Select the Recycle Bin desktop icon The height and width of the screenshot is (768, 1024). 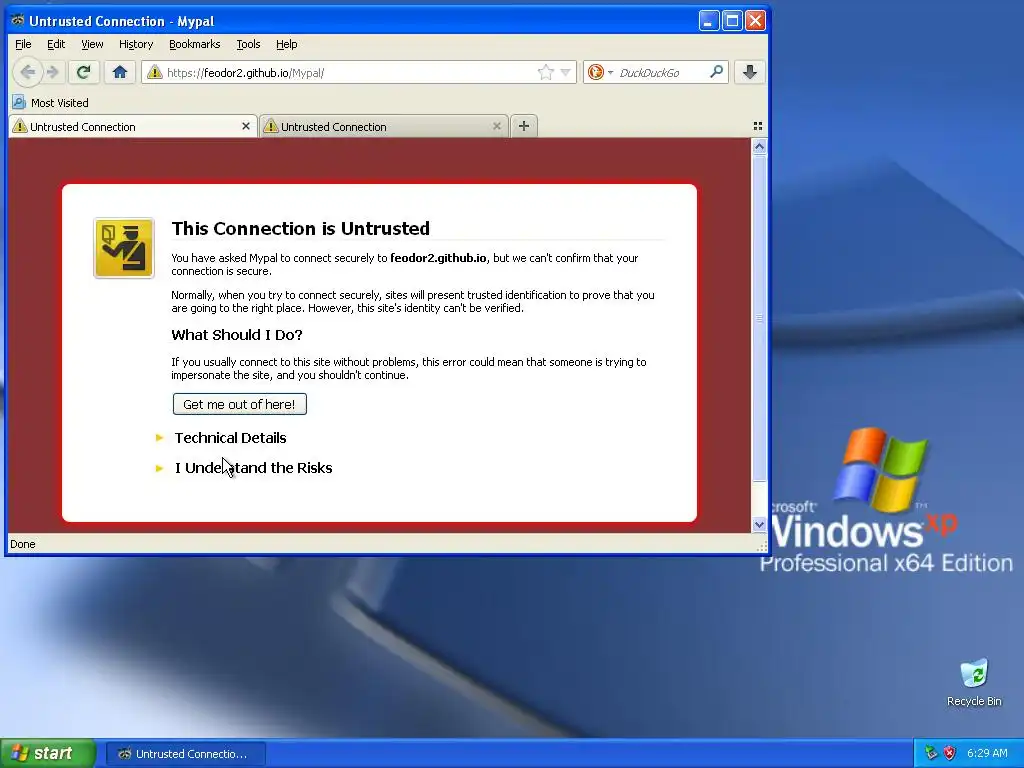pos(974,682)
